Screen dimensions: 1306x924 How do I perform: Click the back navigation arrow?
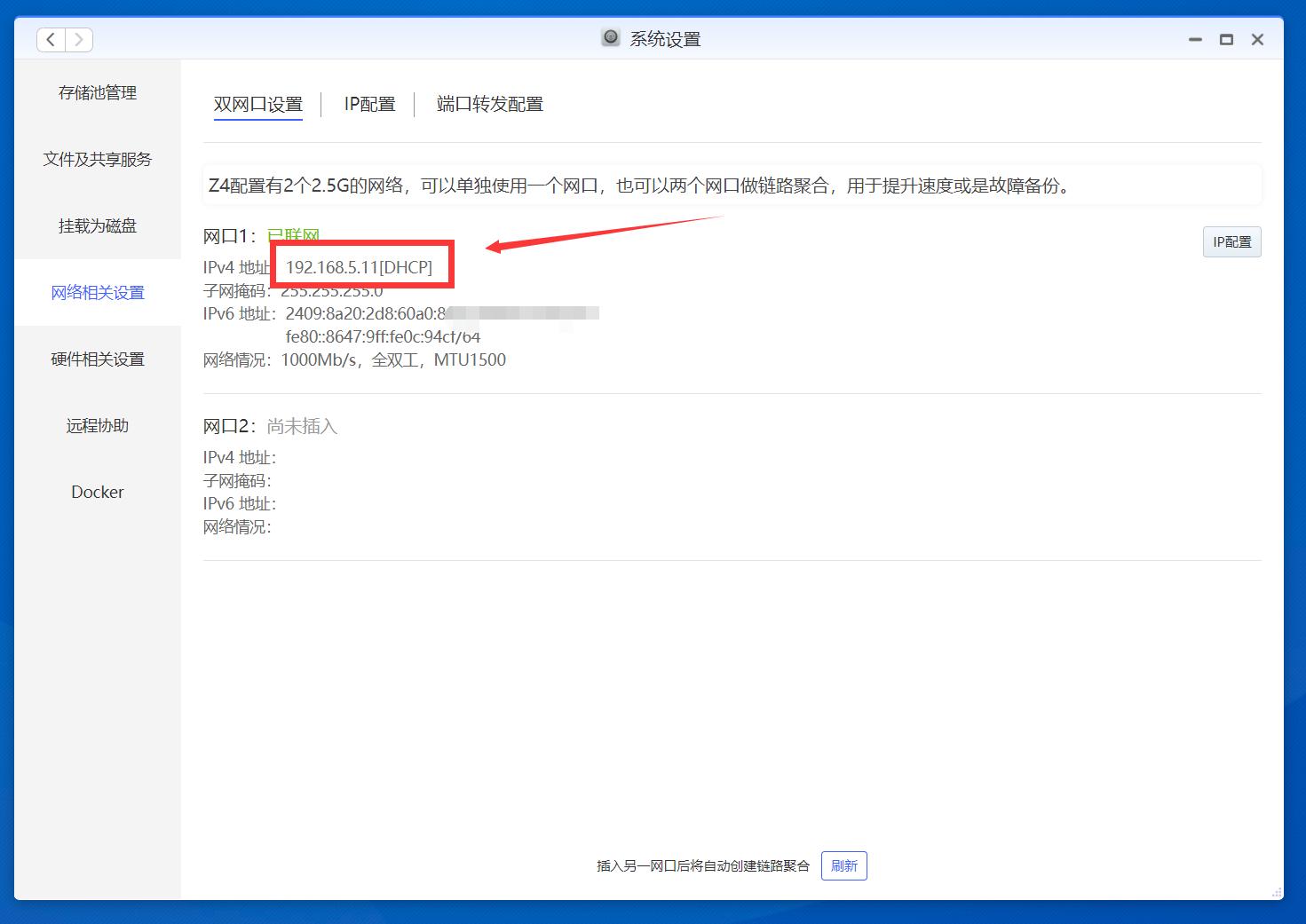pos(51,39)
